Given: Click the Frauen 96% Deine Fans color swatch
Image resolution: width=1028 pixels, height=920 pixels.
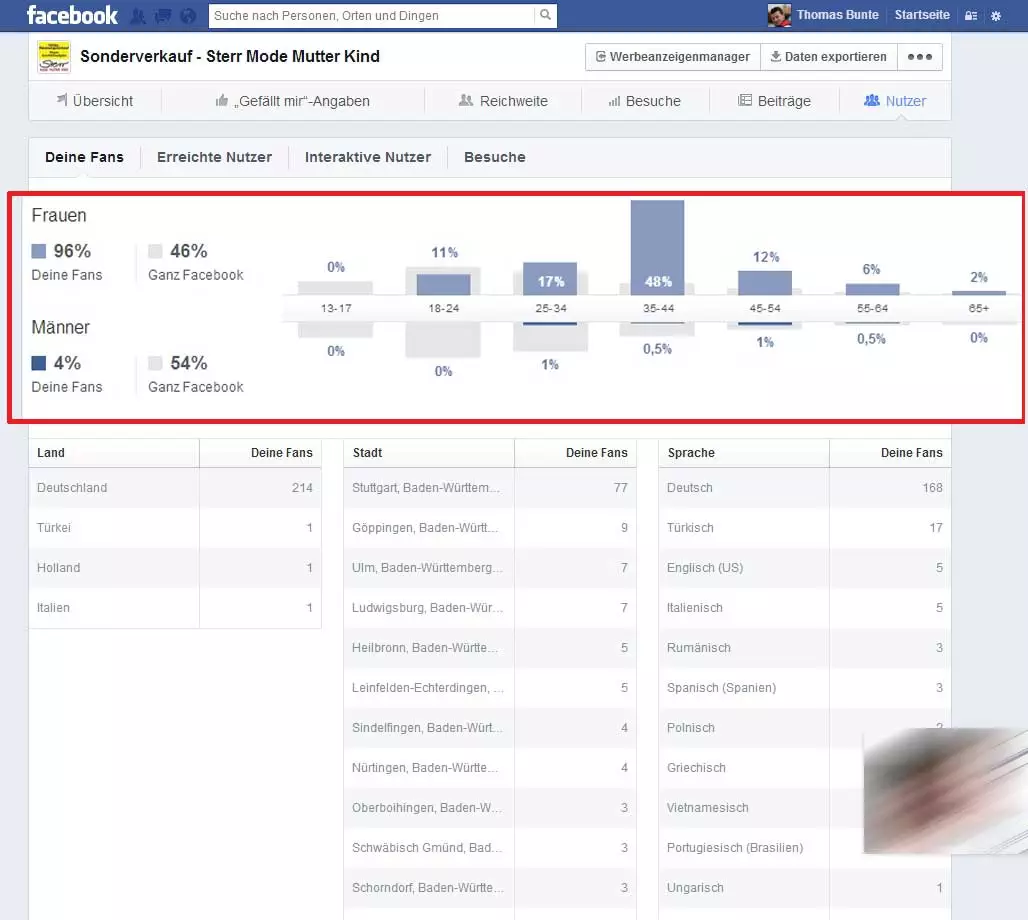Looking at the screenshot, I should [39, 251].
